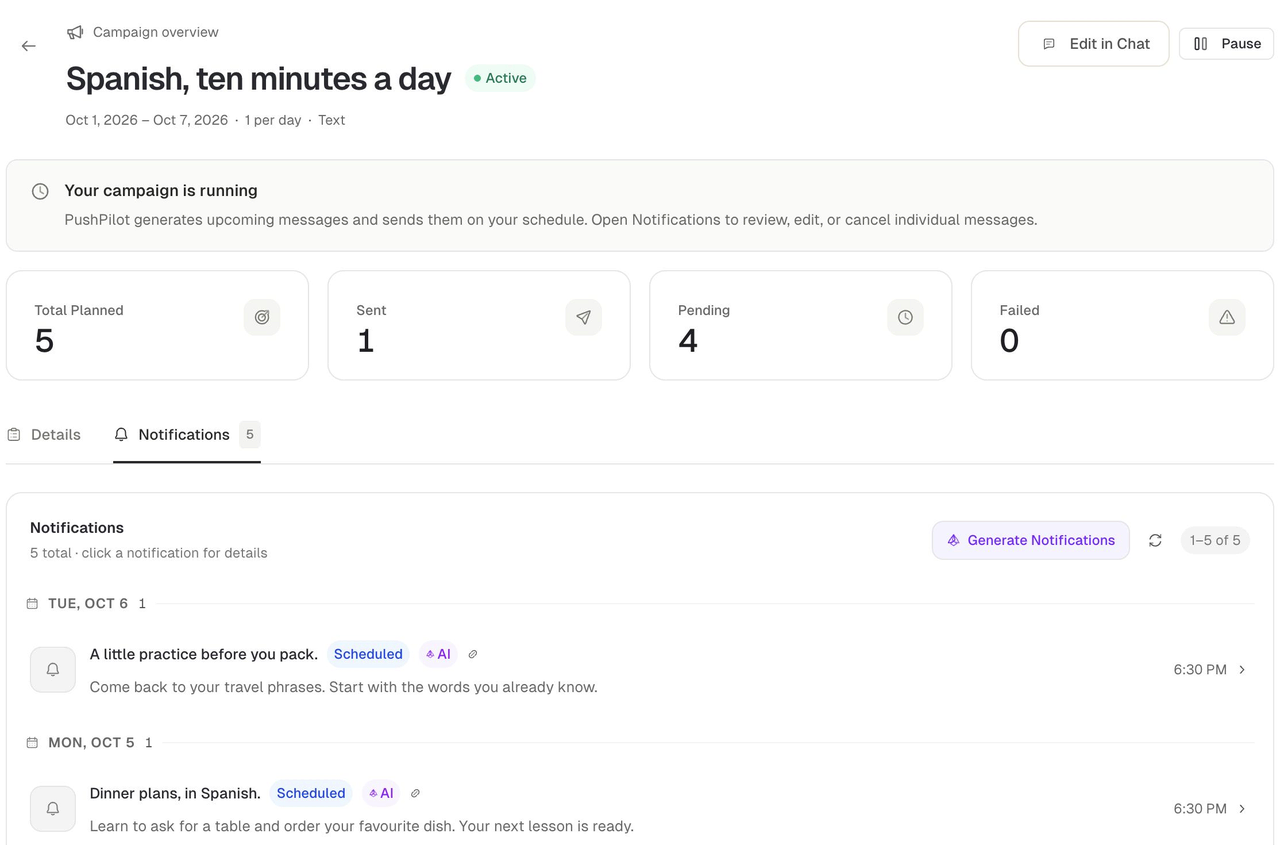This screenshot has height=845, width=1280.
Task: Click 'Come back to your travel phrases' message text
Action: click(x=344, y=687)
